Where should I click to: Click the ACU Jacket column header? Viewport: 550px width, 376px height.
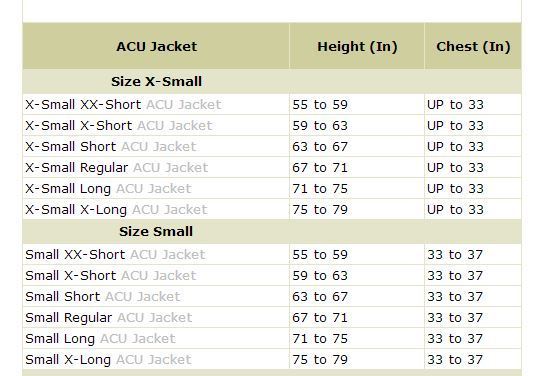(x=156, y=47)
